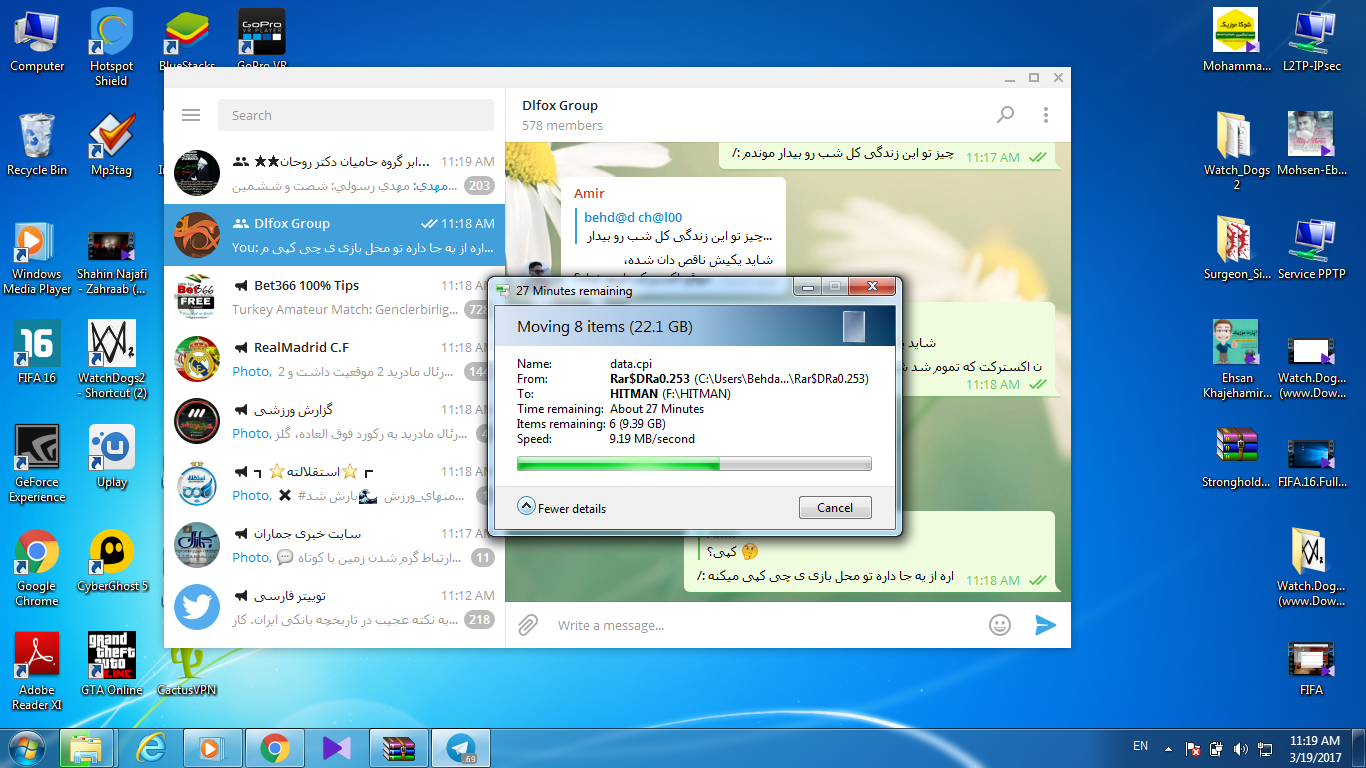1366x768 pixels.
Task: Select the L2TP-IPsec connection icon
Action: pos(1311,40)
